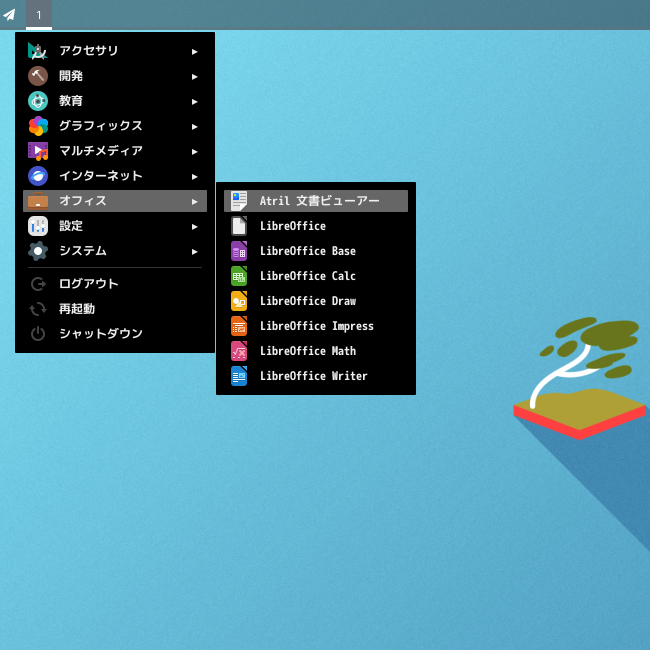Open the 教育 menu entry
Viewport: 650px width, 650px height.
point(115,101)
